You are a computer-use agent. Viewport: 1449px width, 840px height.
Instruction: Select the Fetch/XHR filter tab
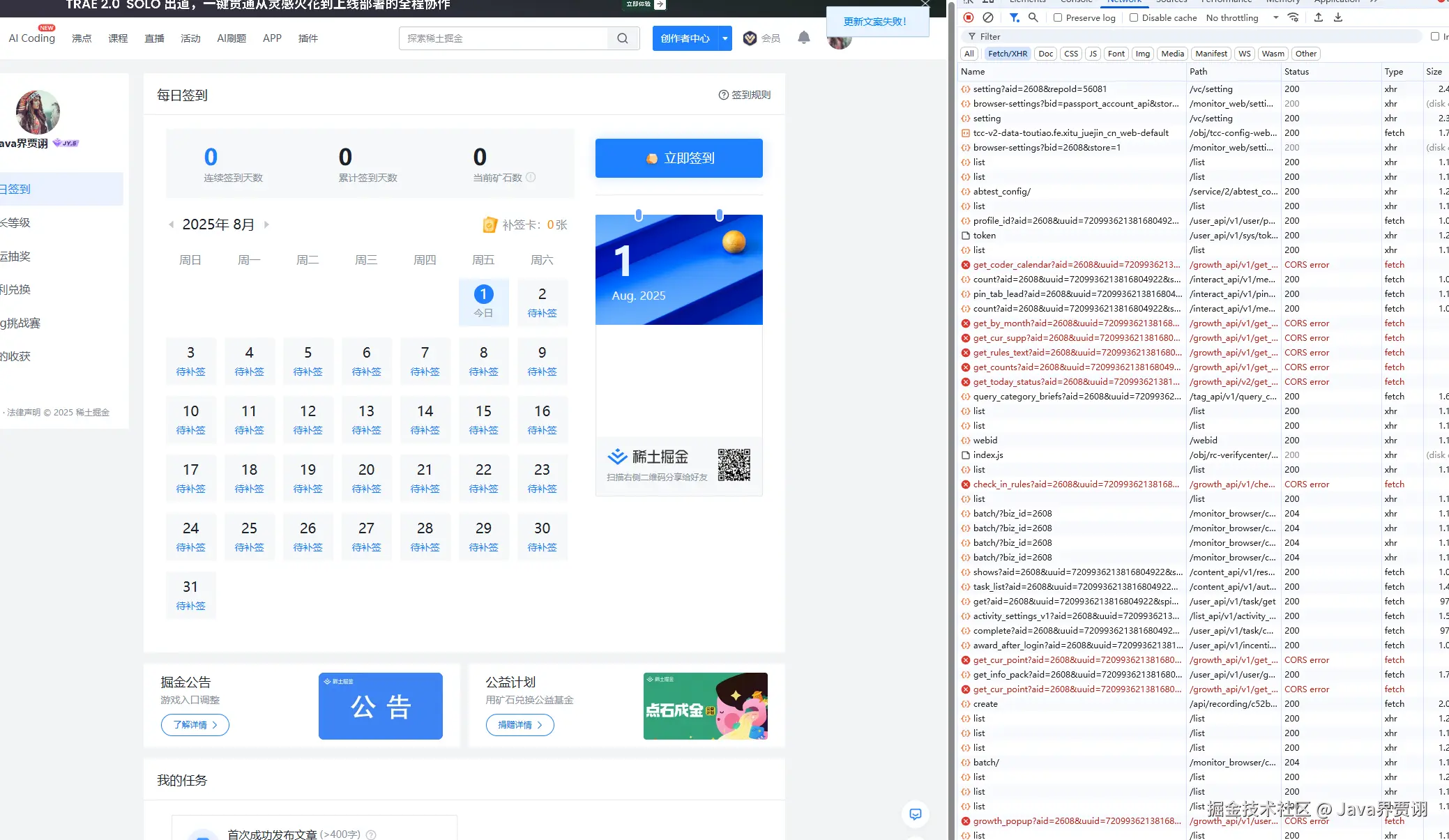pos(1008,53)
